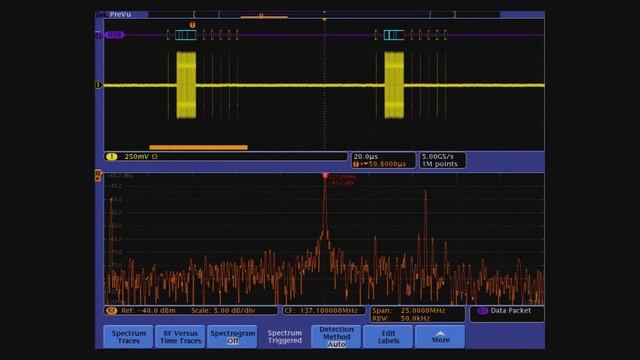Select the 20.0µs timebase readout

point(366,156)
